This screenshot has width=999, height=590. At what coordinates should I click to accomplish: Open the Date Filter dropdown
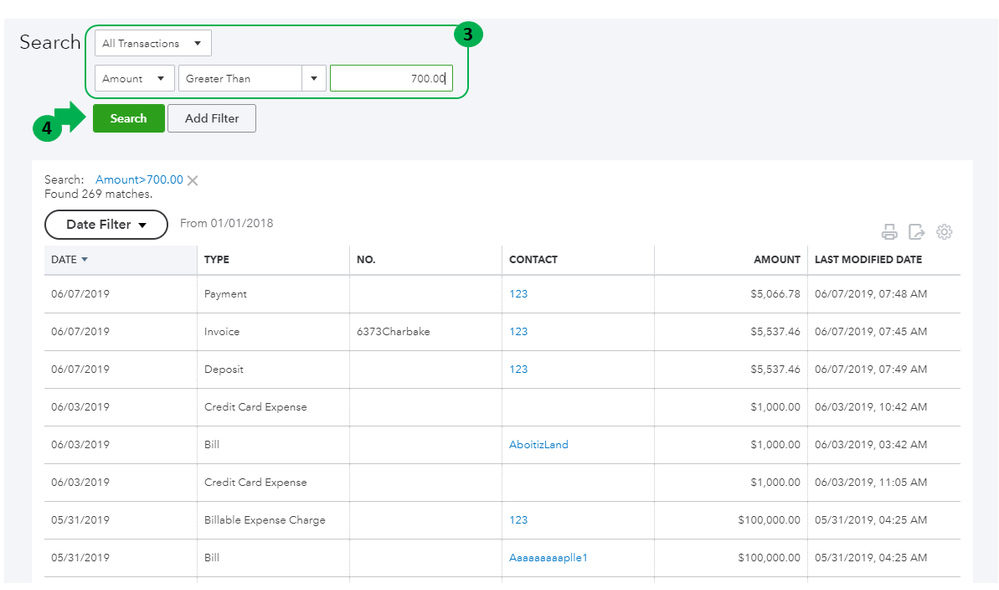click(106, 225)
